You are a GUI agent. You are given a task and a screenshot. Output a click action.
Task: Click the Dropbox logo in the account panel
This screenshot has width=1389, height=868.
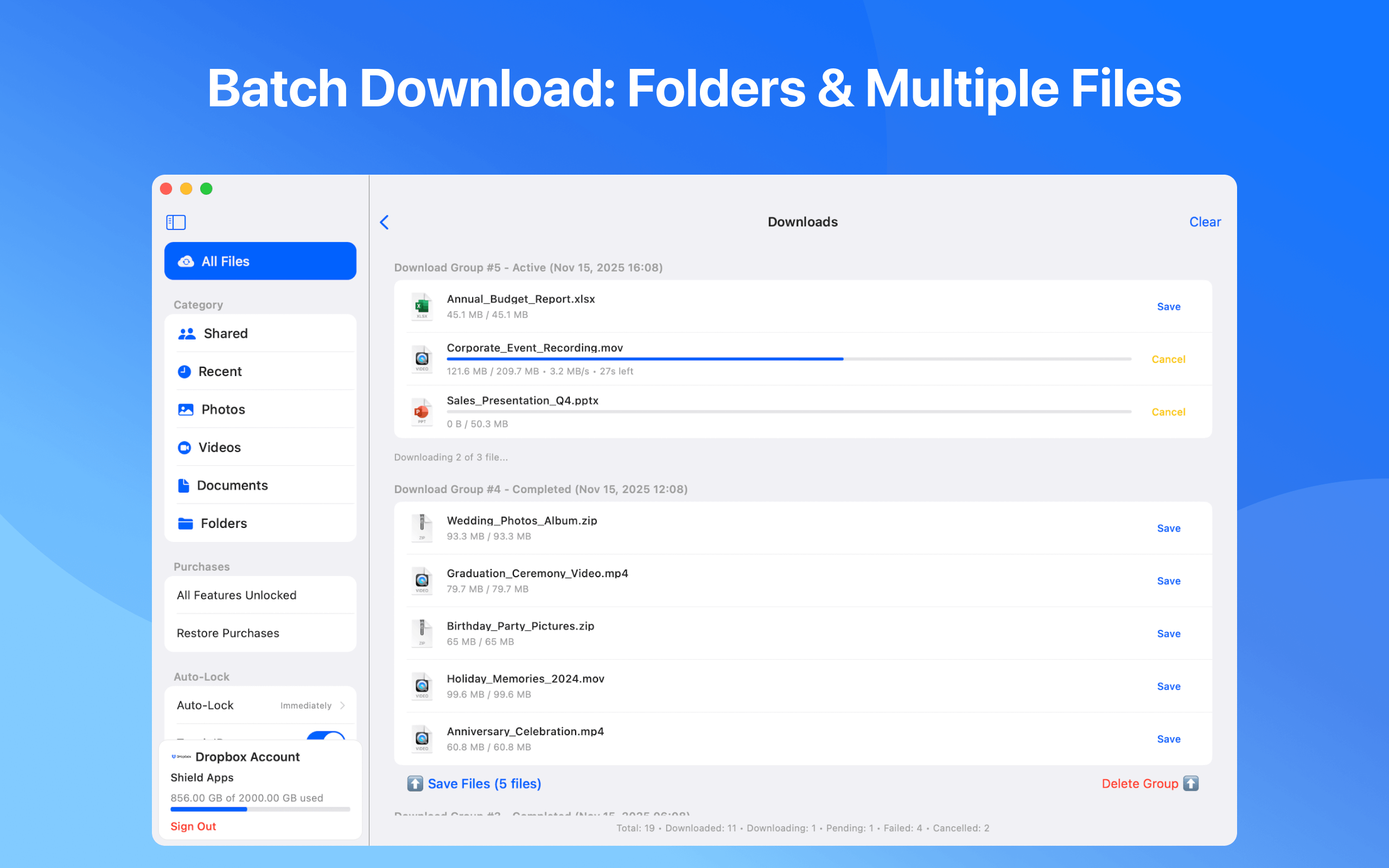coord(181,757)
